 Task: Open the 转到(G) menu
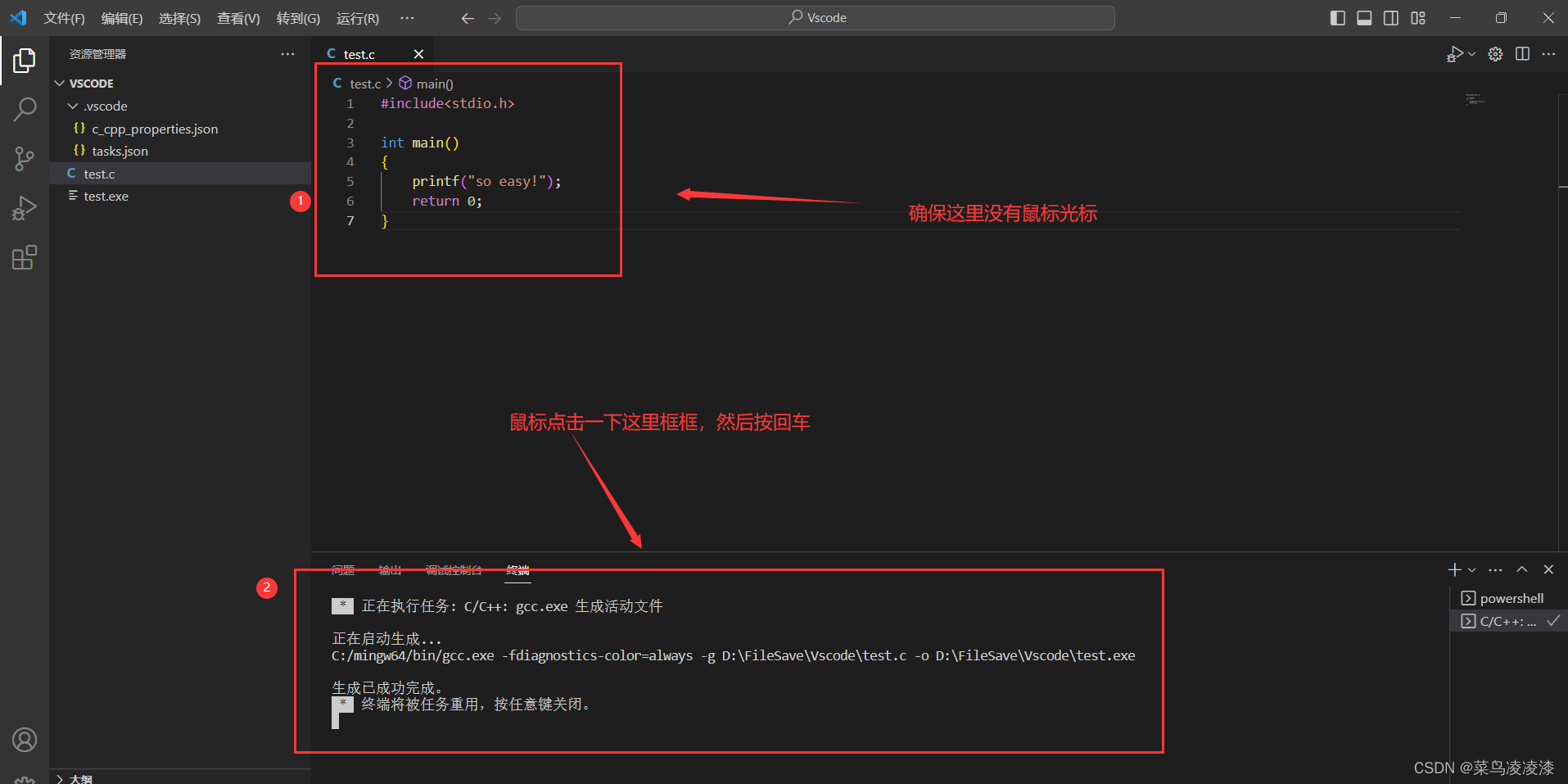click(x=298, y=18)
